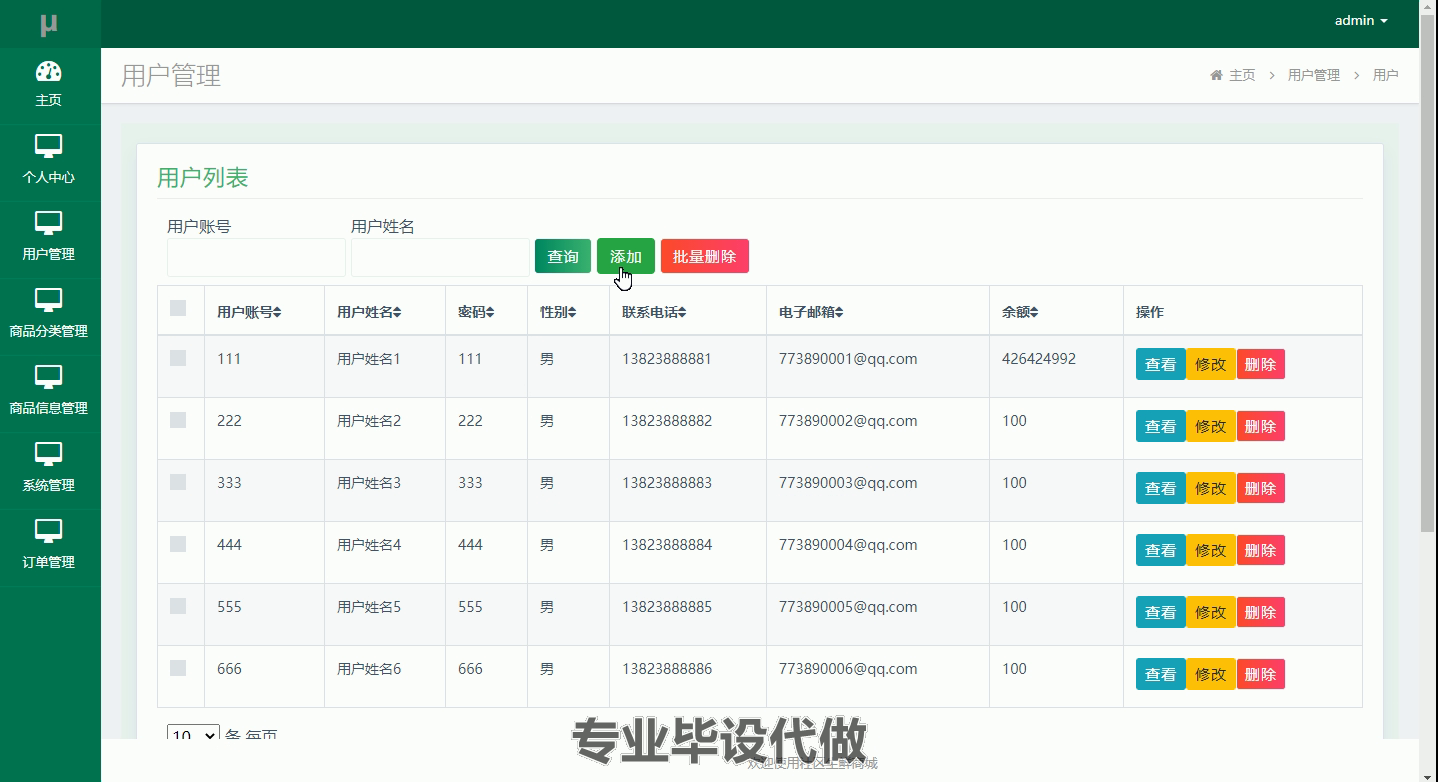Click 修改 for user 444

point(1211,550)
